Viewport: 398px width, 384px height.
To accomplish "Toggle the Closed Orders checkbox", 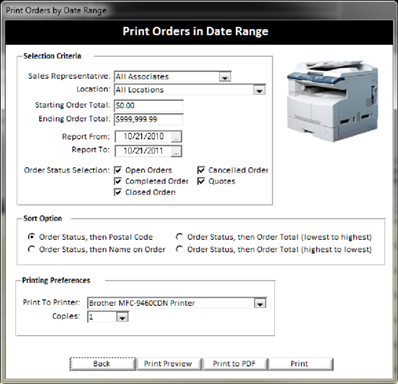I will point(118,192).
